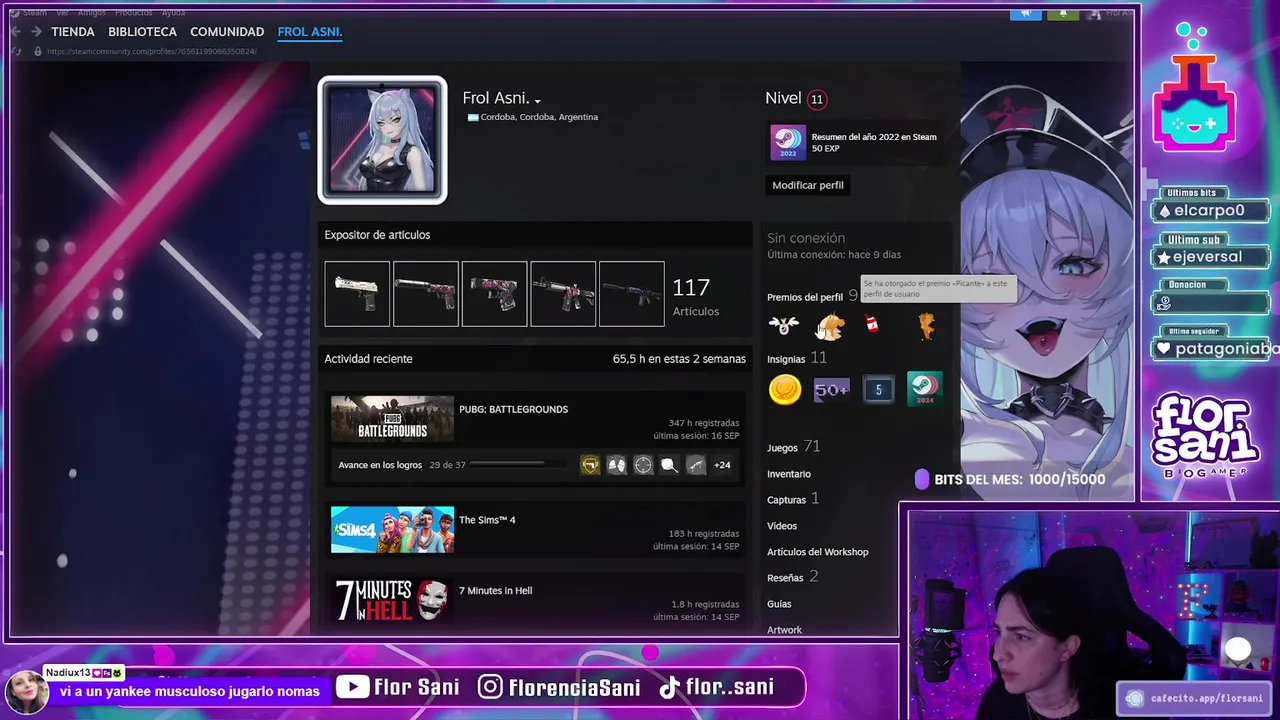
Task: Open the Artwork link
Action: [785, 630]
